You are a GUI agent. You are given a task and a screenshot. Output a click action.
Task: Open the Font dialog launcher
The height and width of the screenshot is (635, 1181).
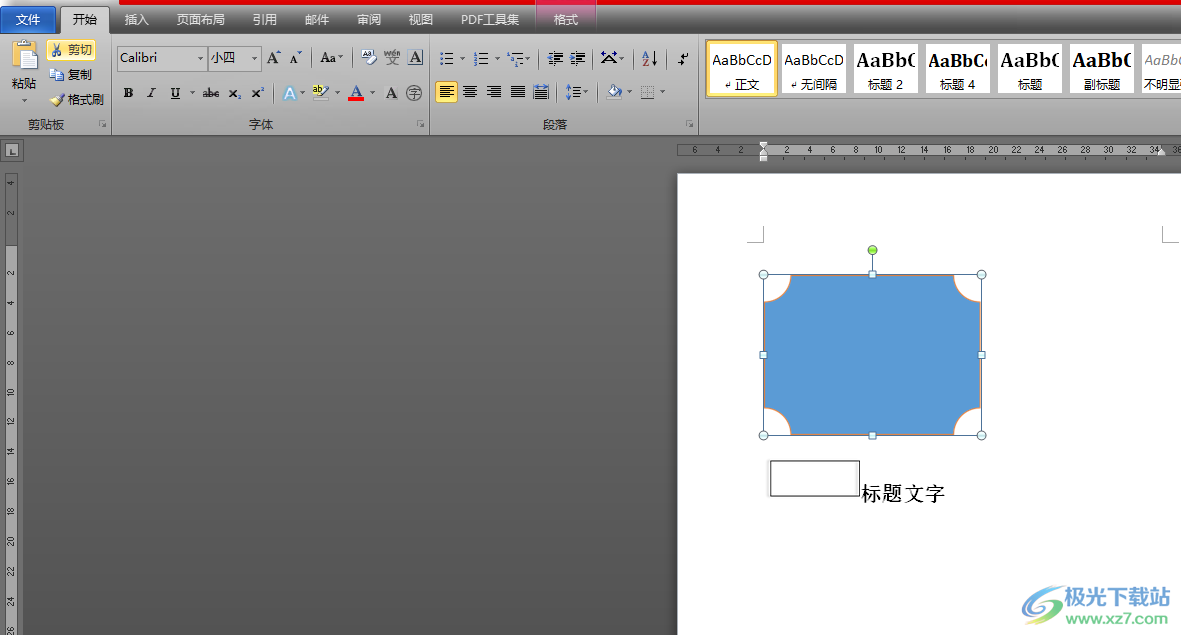tap(420, 124)
